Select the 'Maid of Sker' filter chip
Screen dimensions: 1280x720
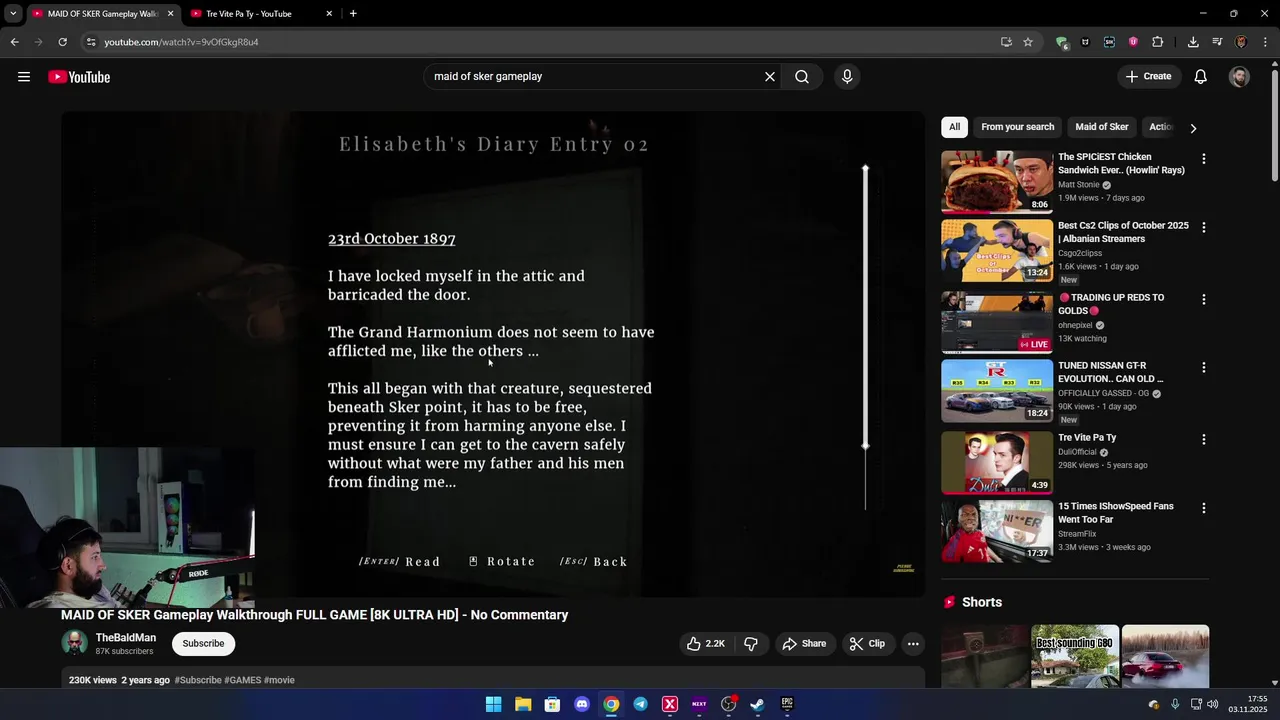click(x=1101, y=127)
